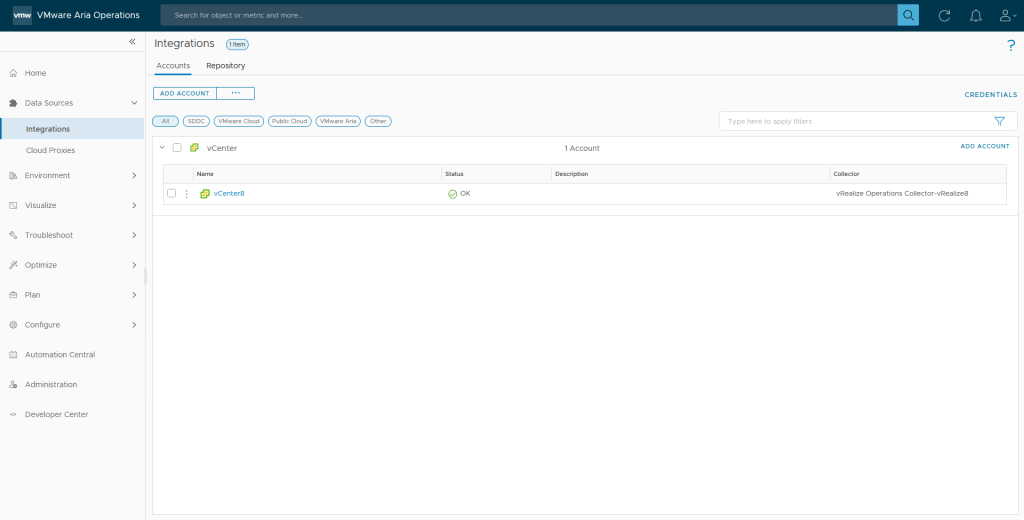Click the '1 Account' text

pos(582,148)
